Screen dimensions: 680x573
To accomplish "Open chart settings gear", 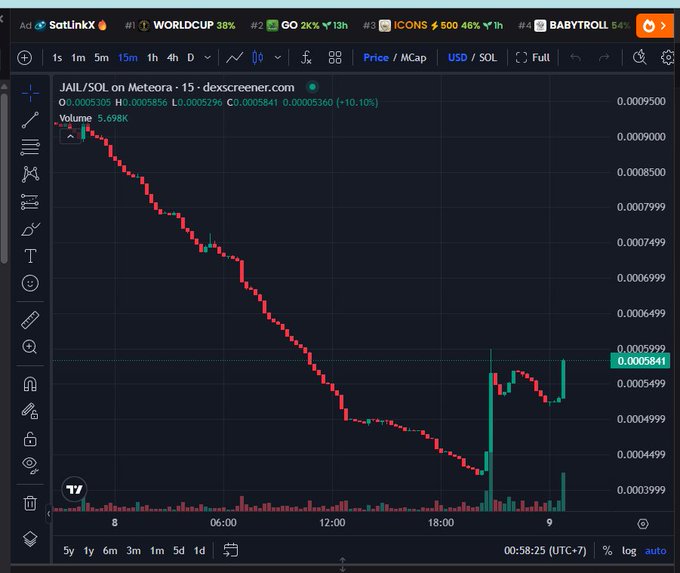I will pyautogui.click(x=668, y=58).
